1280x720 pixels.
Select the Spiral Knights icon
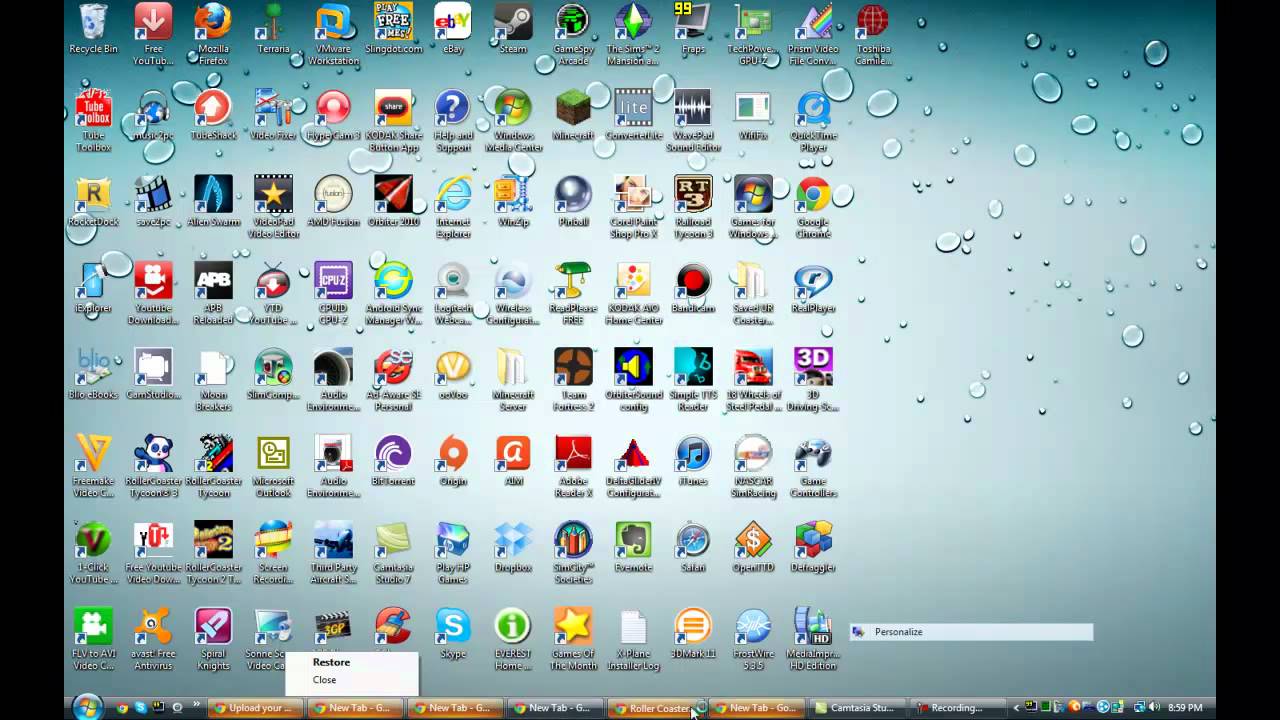213,639
